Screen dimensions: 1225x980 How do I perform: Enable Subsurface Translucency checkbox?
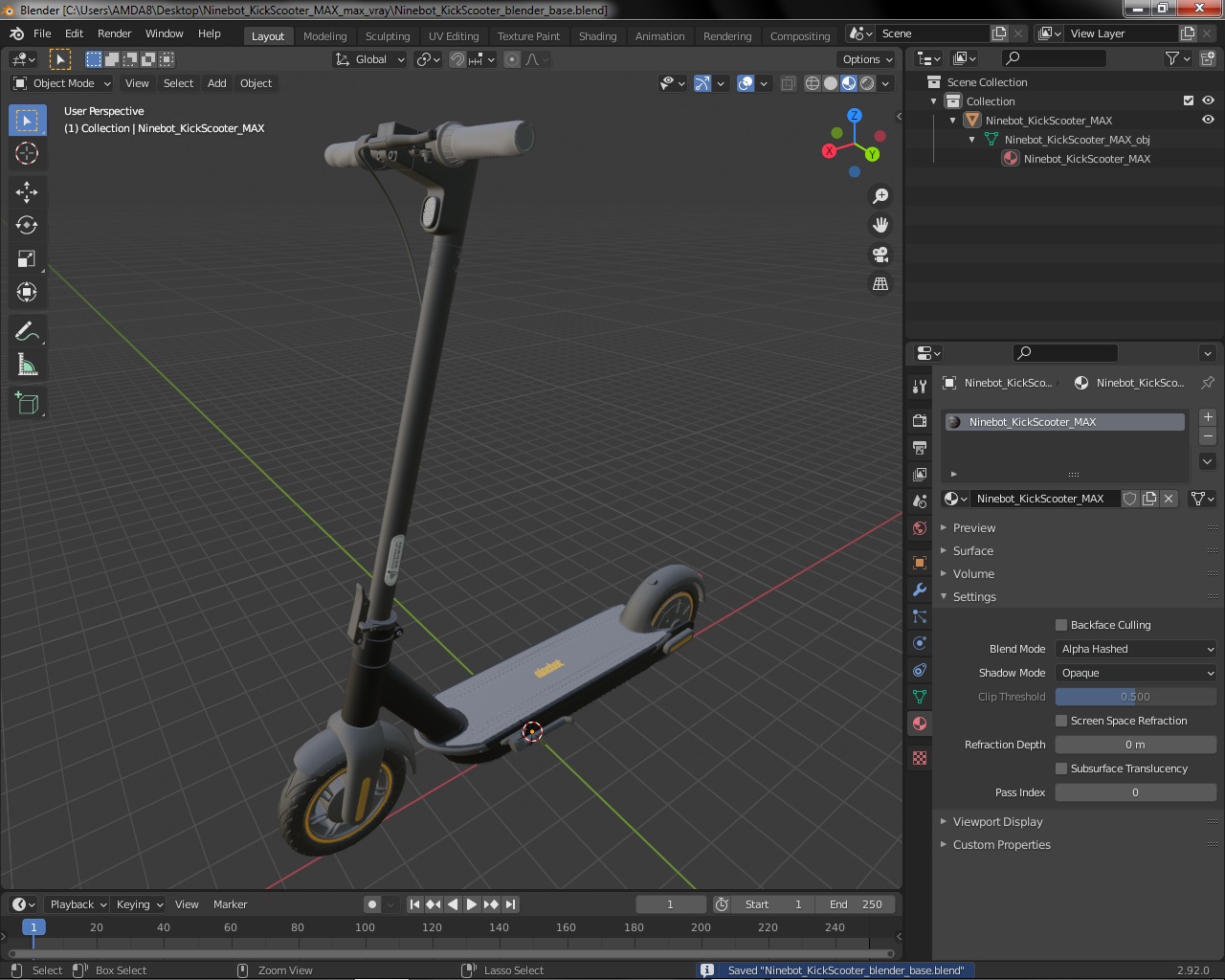tap(1061, 768)
